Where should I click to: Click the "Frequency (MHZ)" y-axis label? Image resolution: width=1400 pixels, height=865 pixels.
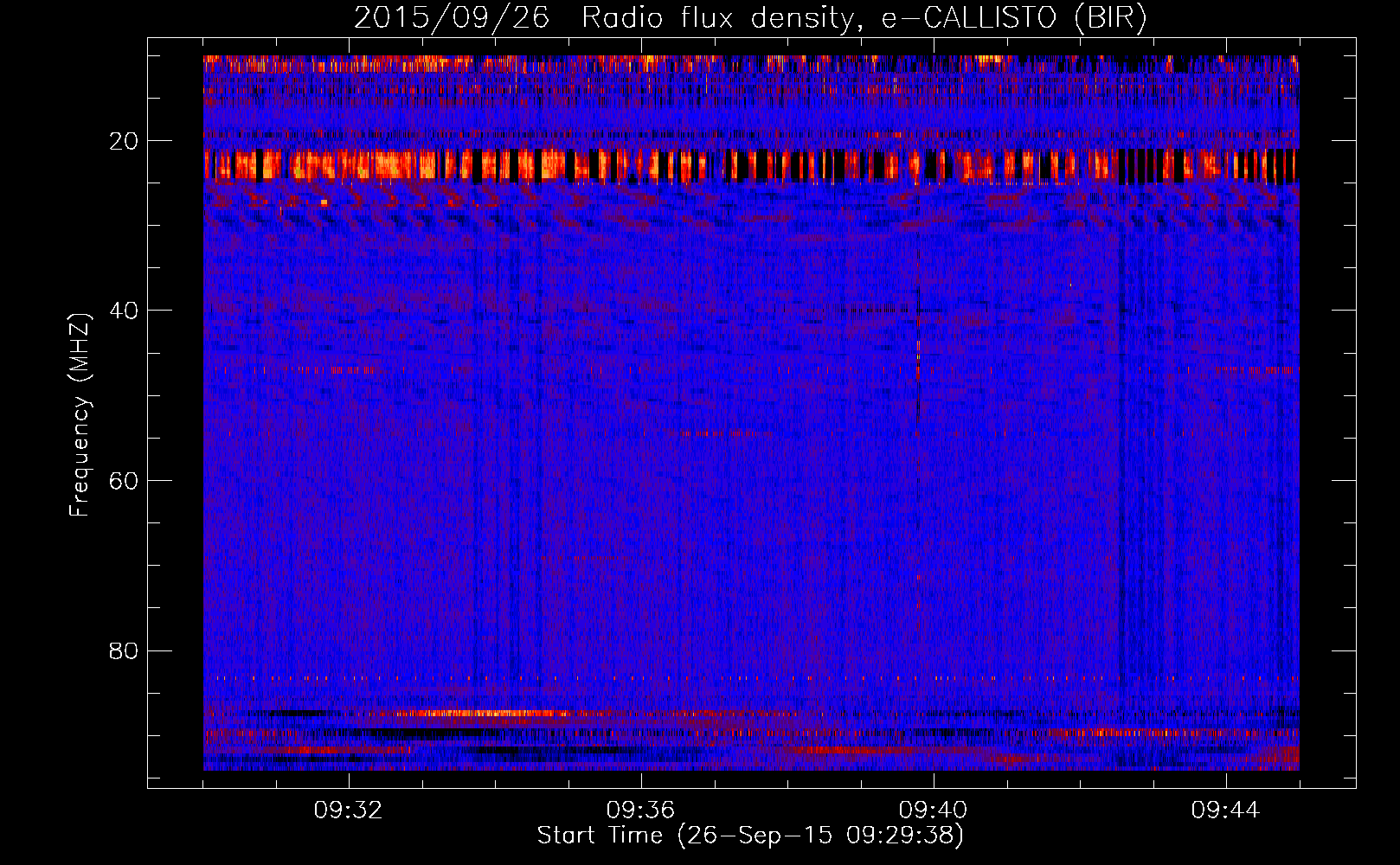tap(80, 414)
